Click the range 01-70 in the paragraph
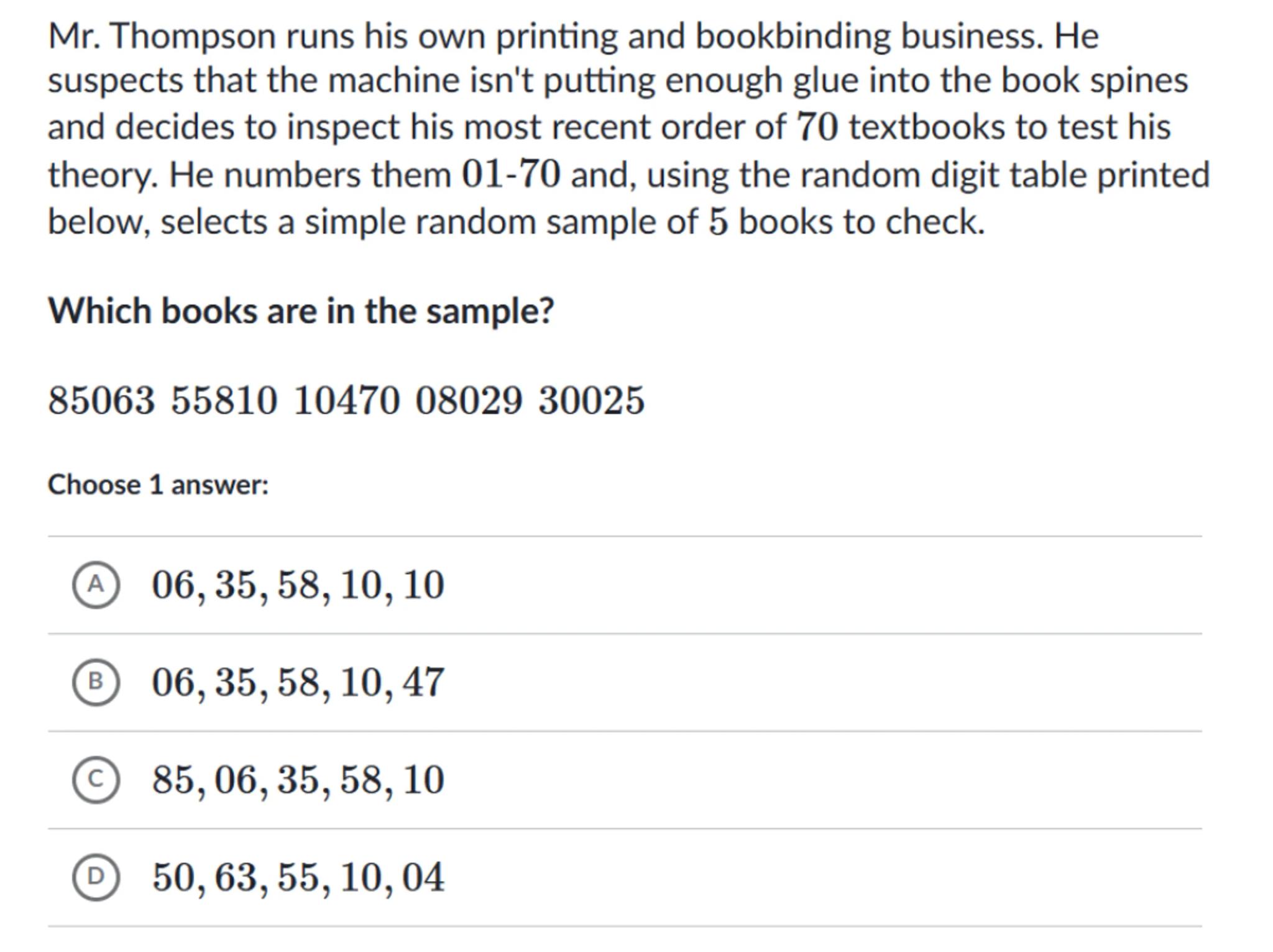Image resolution: width=1273 pixels, height=952 pixels. tap(510, 174)
